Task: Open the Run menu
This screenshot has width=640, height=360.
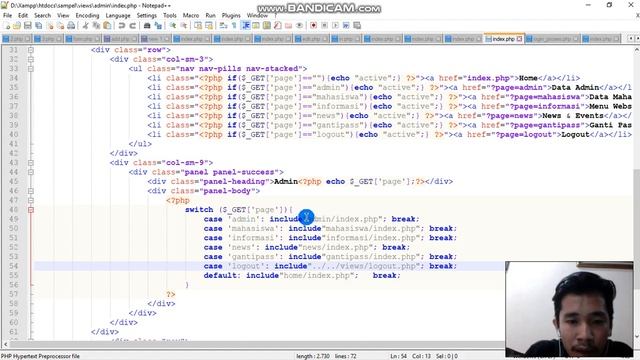Action: click(211, 16)
